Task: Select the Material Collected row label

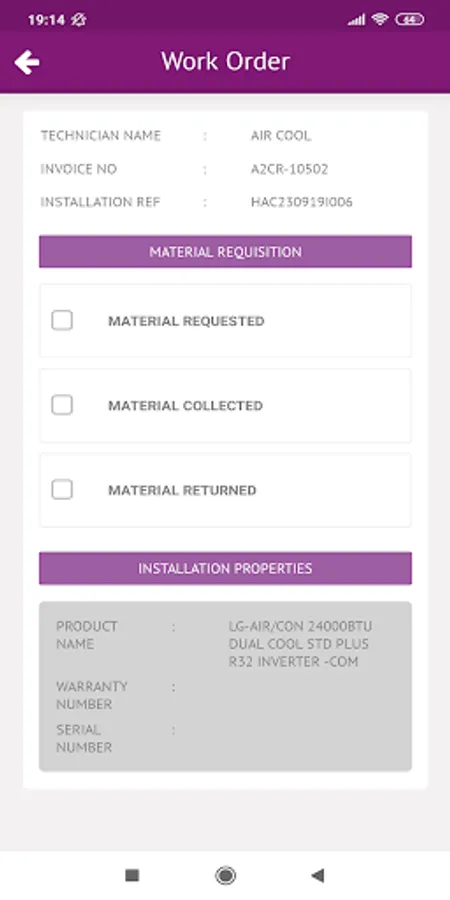Action: [x=185, y=406]
